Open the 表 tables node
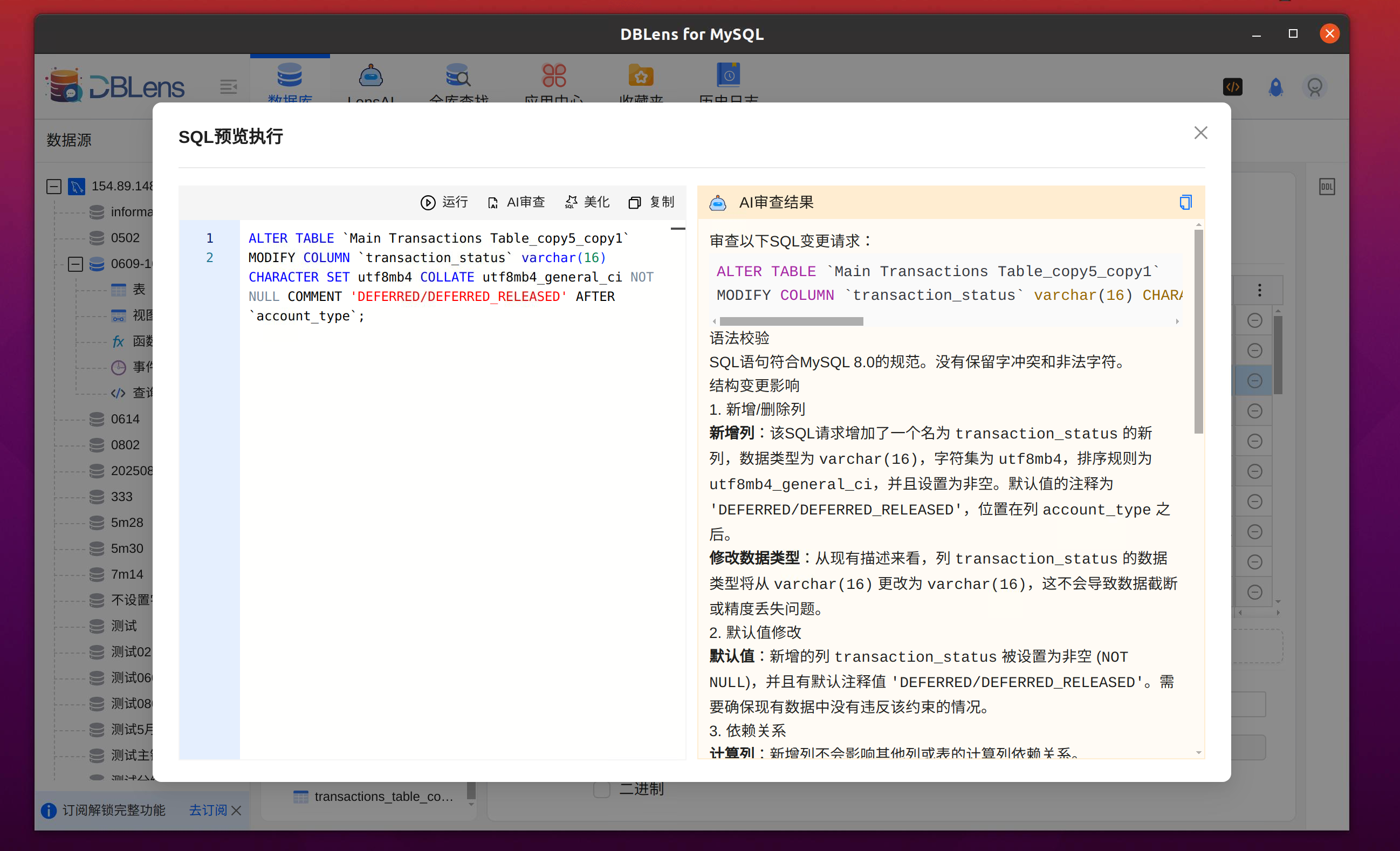Image resolution: width=1400 pixels, height=851 pixels. click(128, 290)
